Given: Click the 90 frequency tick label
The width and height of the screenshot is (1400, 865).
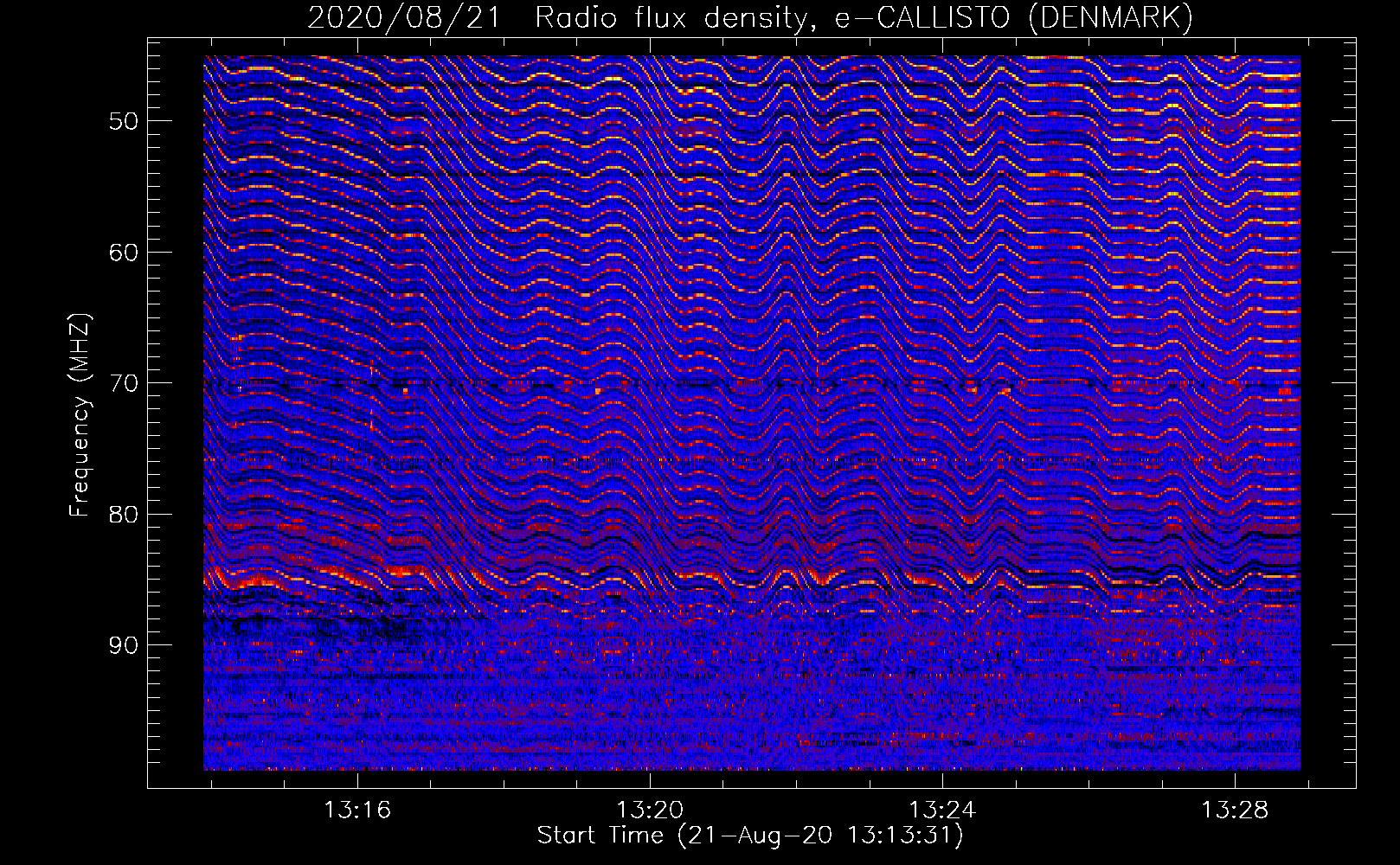Looking at the screenshot, I should [x=124, y=645].
